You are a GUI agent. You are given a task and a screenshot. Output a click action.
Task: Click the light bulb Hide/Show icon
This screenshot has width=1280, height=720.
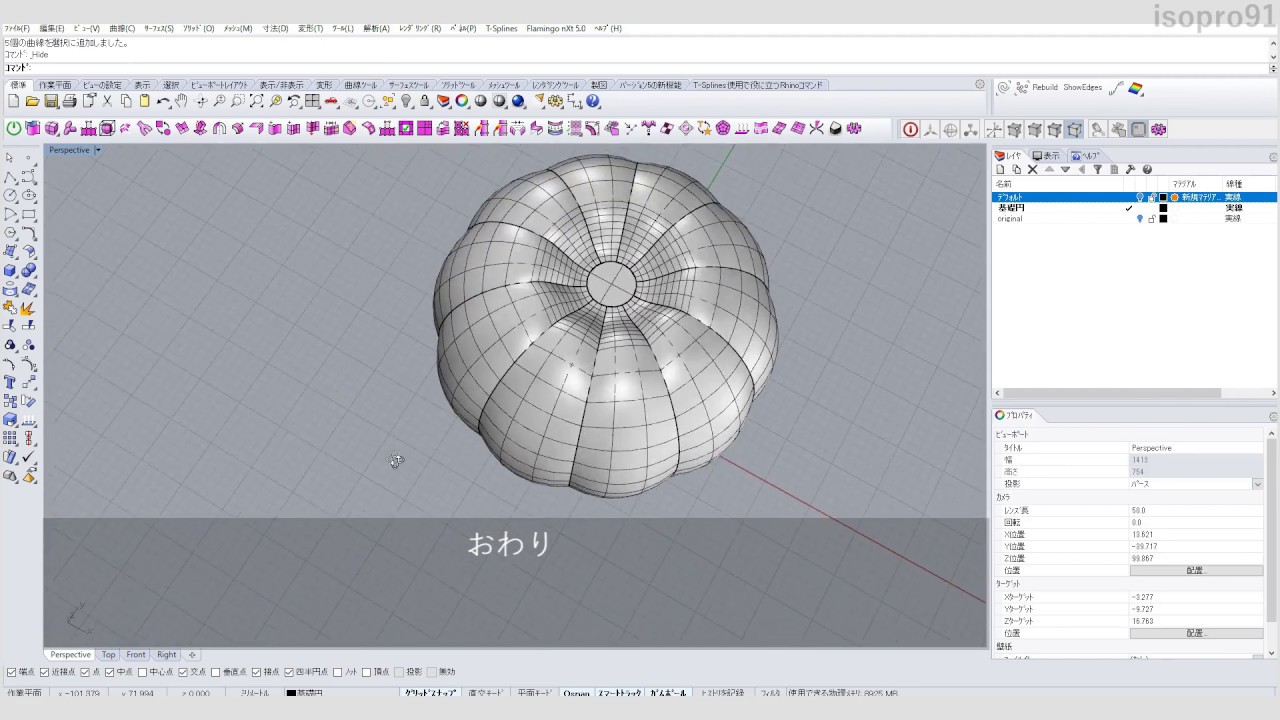click(406, 102)
